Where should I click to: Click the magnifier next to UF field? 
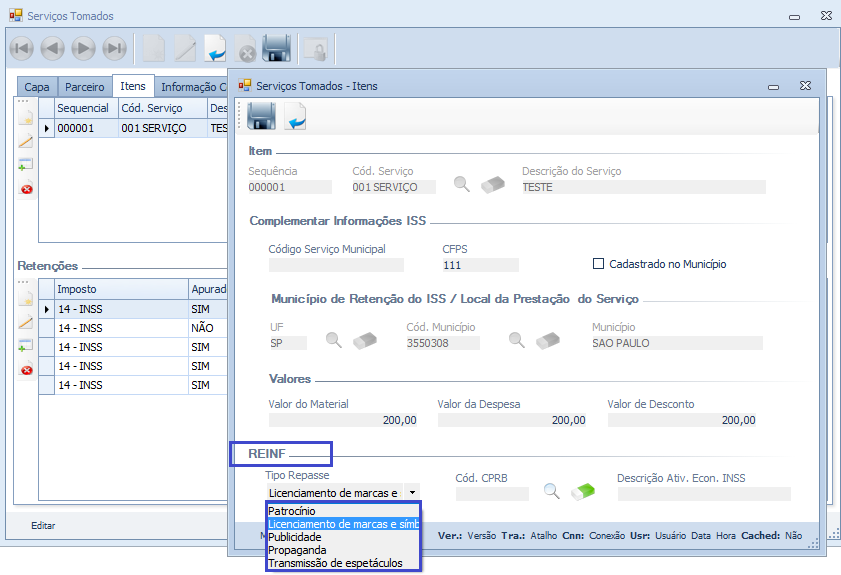point(335,341)
